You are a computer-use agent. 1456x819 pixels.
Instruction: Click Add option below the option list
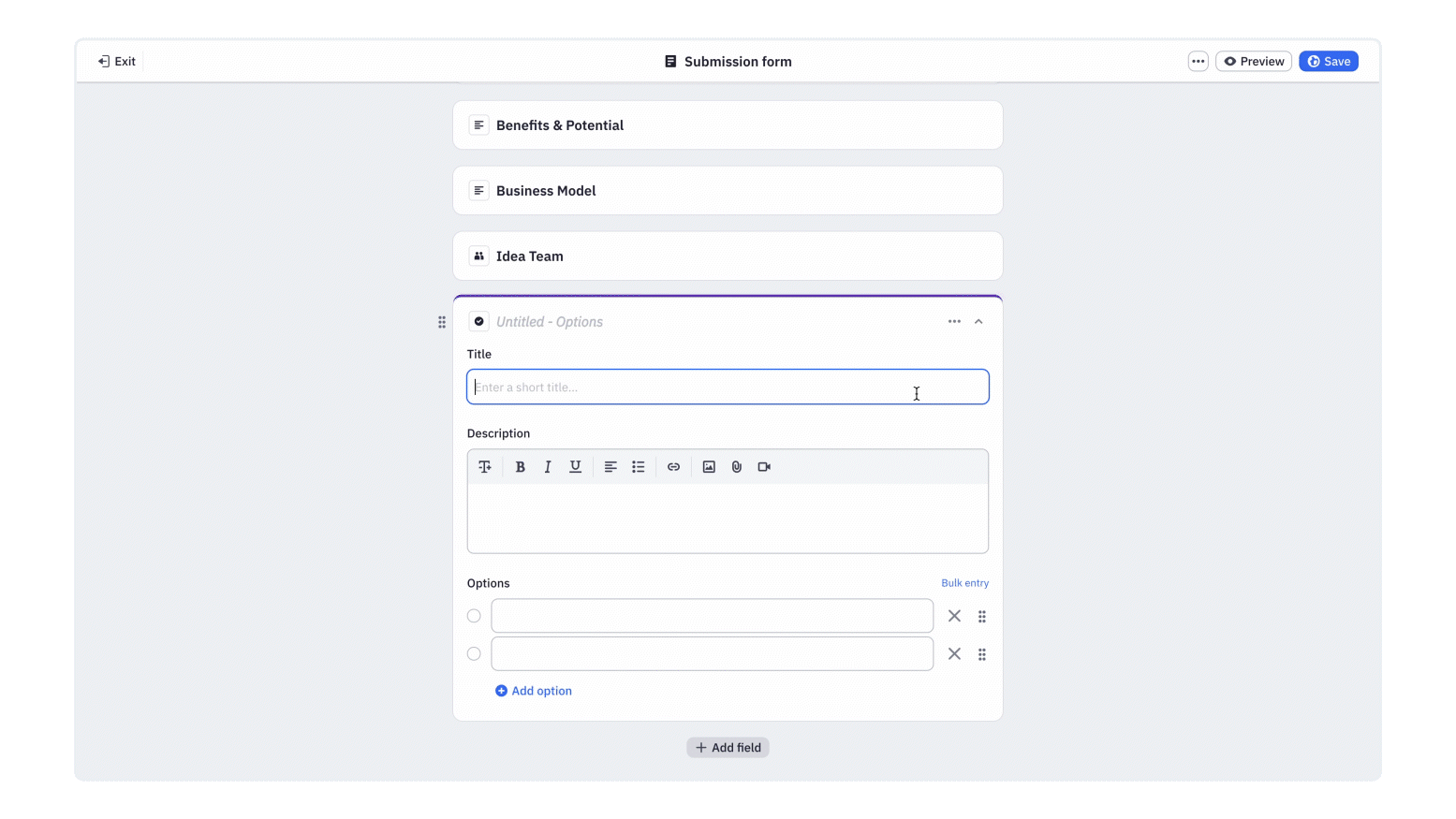pyautogui.click(x=533, y=691)
